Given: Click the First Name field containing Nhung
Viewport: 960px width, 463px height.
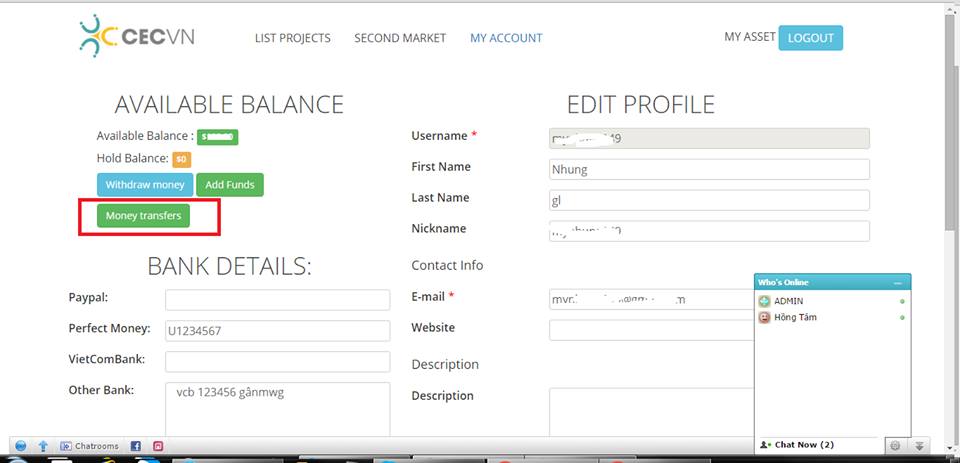Looking at the screenshot, I should click(x=709, y=170).
